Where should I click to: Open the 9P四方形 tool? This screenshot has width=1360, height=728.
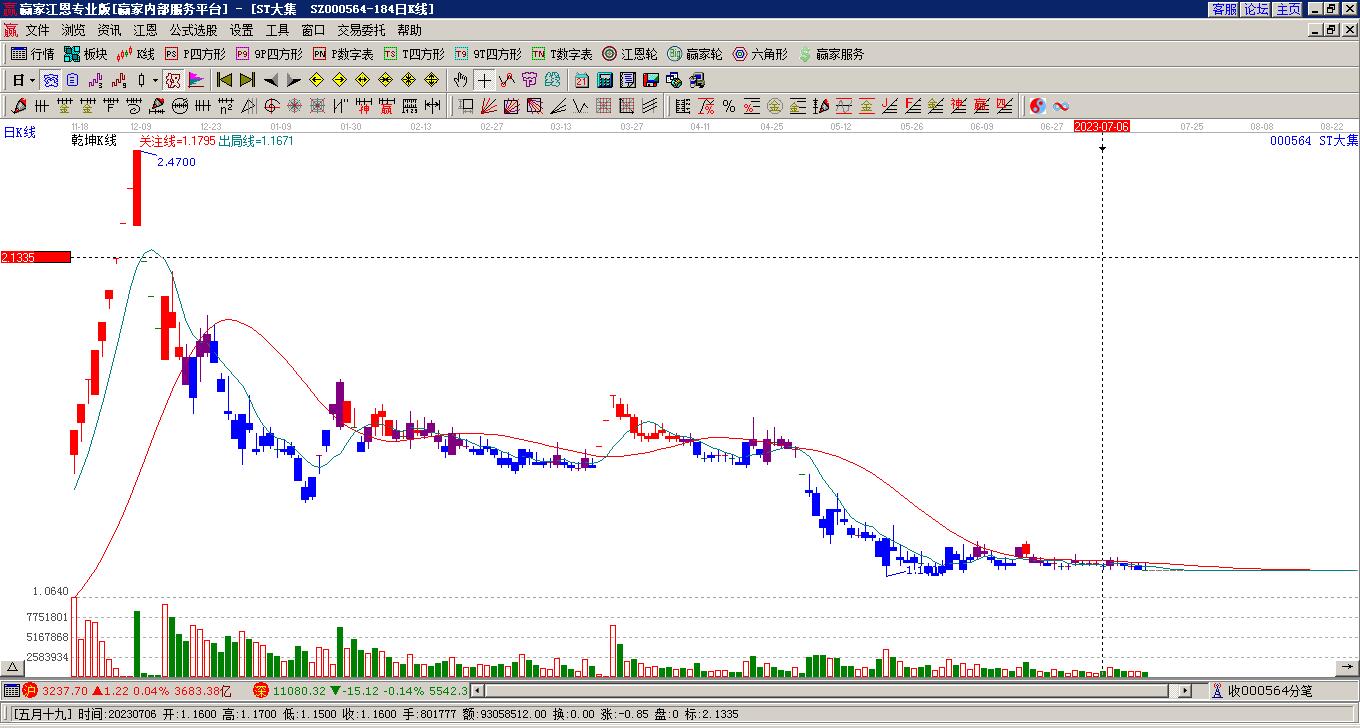click(x=269, y=54)
